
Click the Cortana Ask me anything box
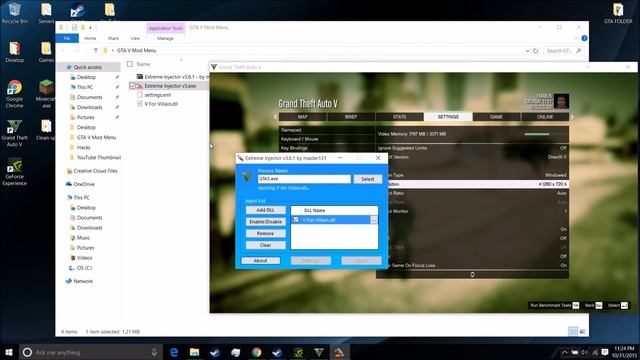[91, 352]
